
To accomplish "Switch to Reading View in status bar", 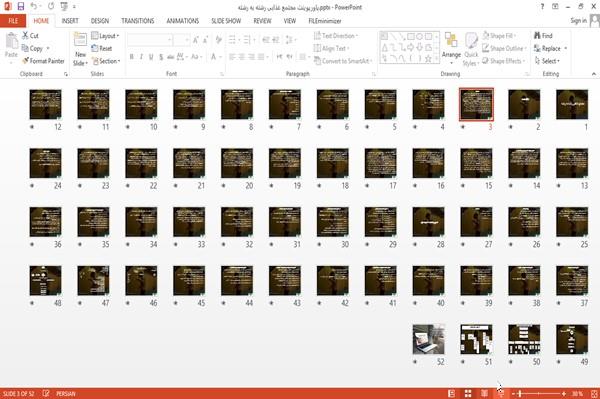I will 484,394.
